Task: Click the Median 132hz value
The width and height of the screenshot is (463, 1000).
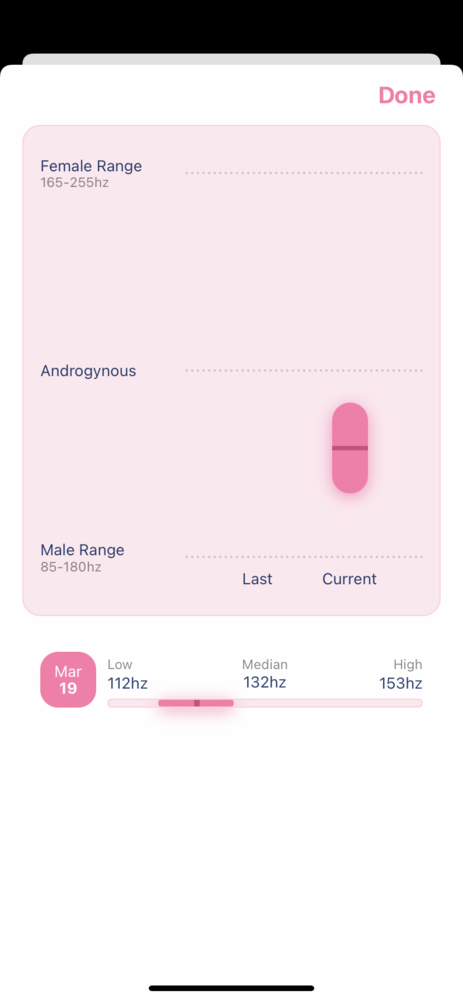Action: pos(265,682)
